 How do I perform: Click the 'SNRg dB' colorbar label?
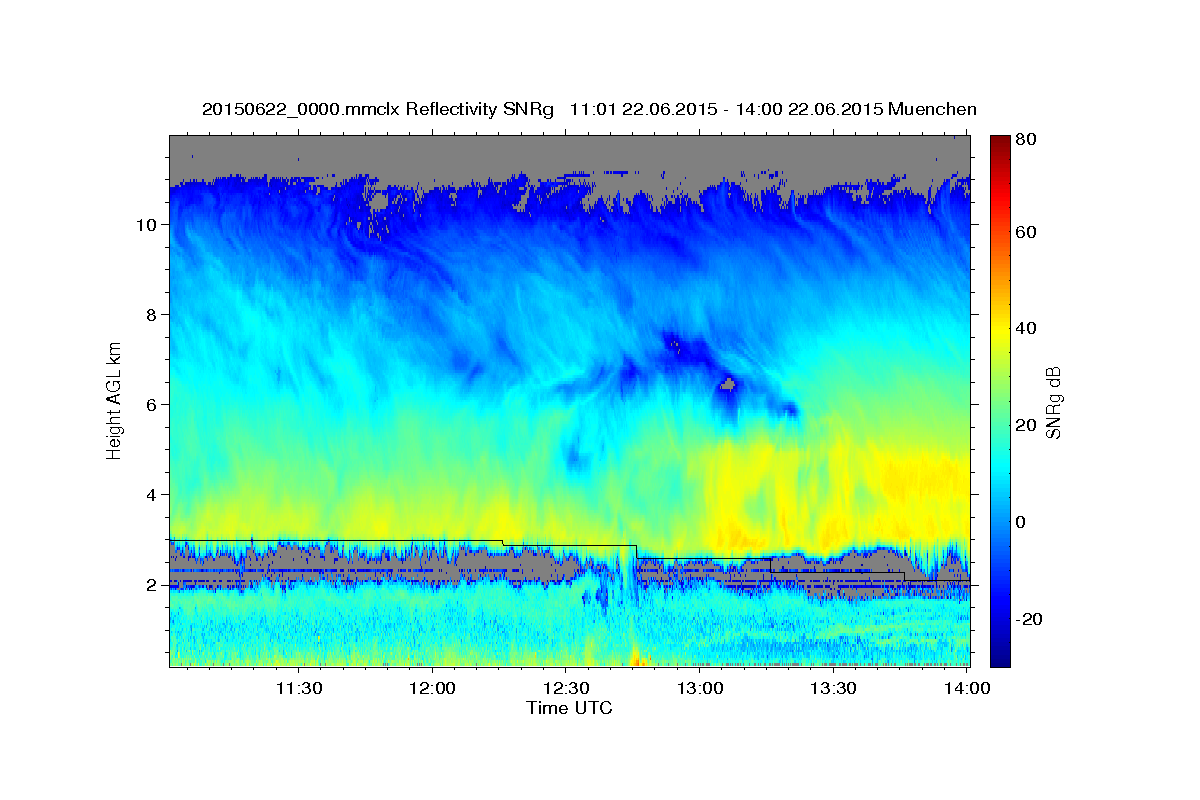[x=1052, y=401]
